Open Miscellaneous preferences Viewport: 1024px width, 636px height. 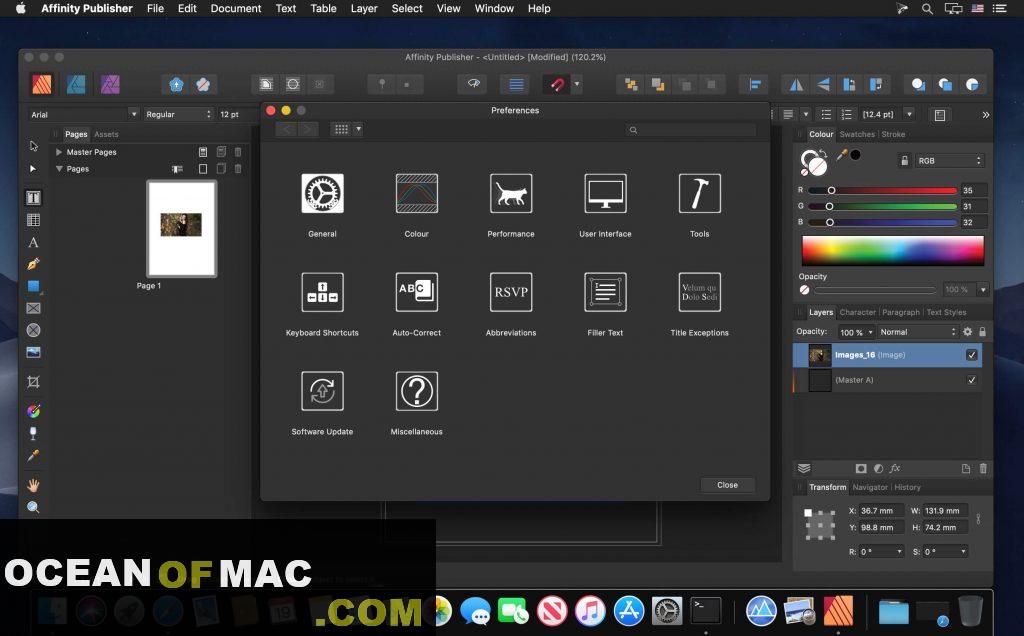(x=417, y=391)
